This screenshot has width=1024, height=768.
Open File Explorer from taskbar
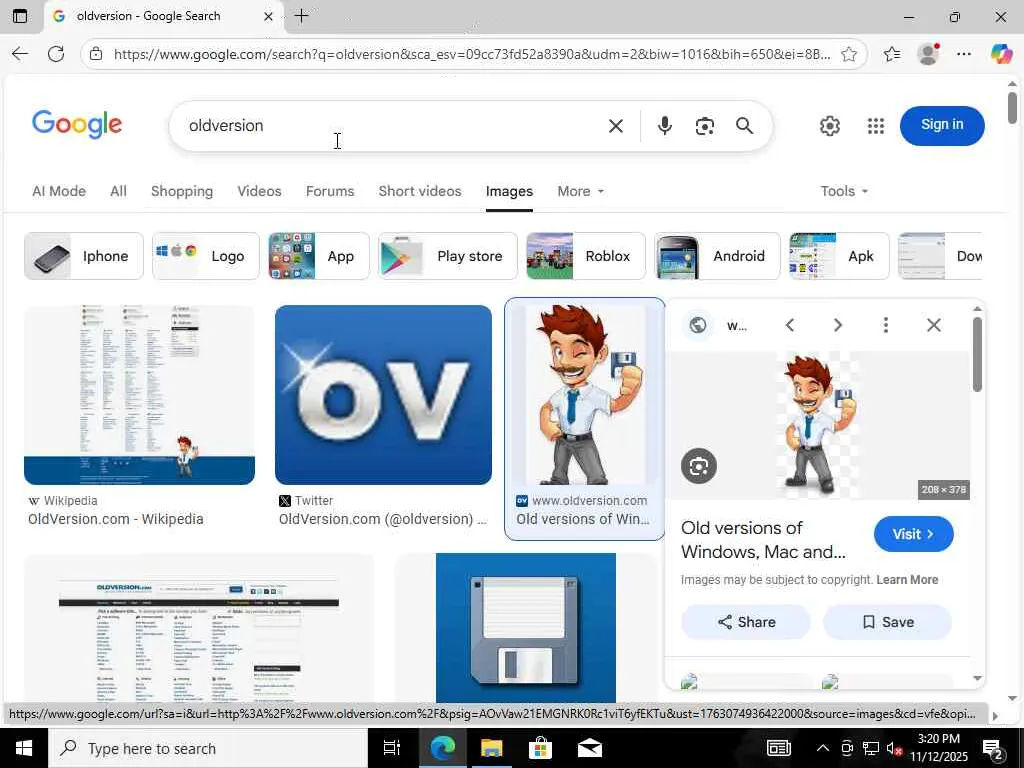tap(491, 748)
